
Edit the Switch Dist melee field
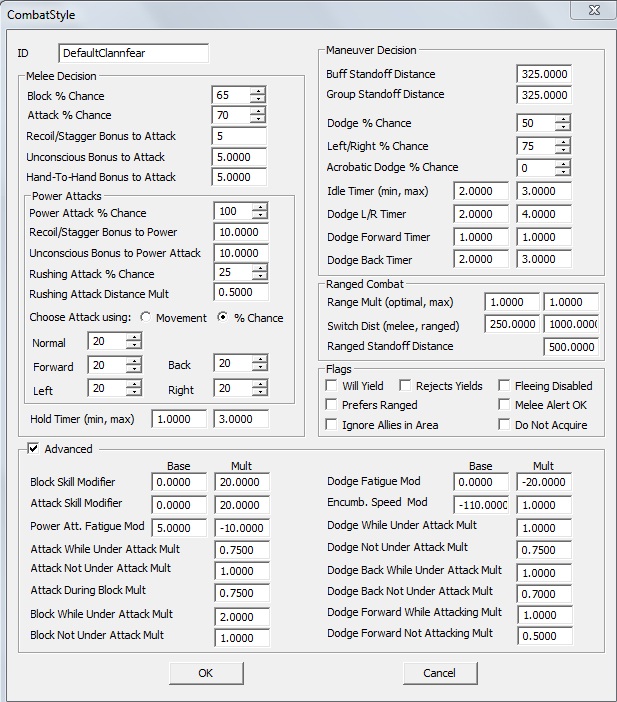coord(512,324)
